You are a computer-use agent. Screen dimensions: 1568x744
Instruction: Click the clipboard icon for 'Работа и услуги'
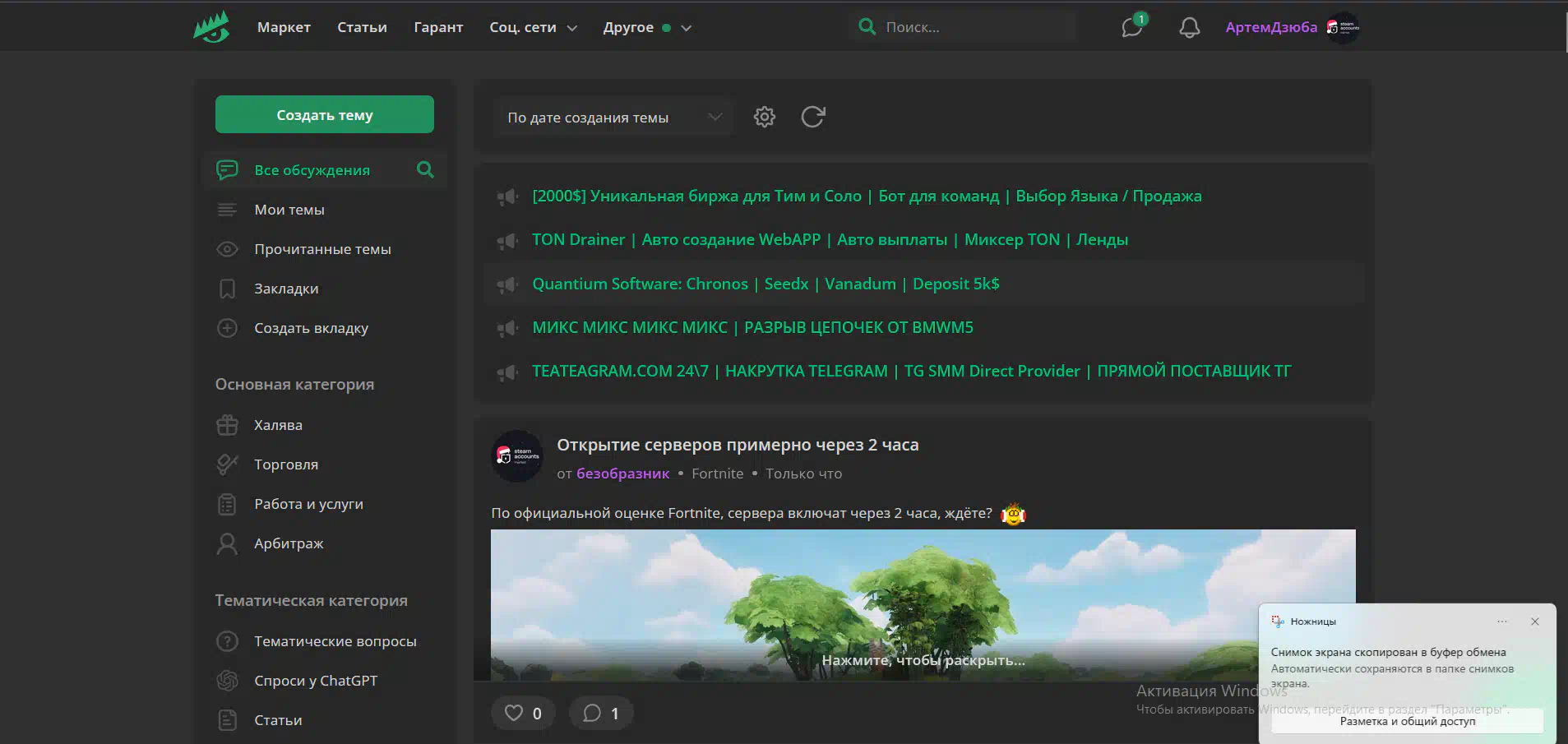(227, 504)
